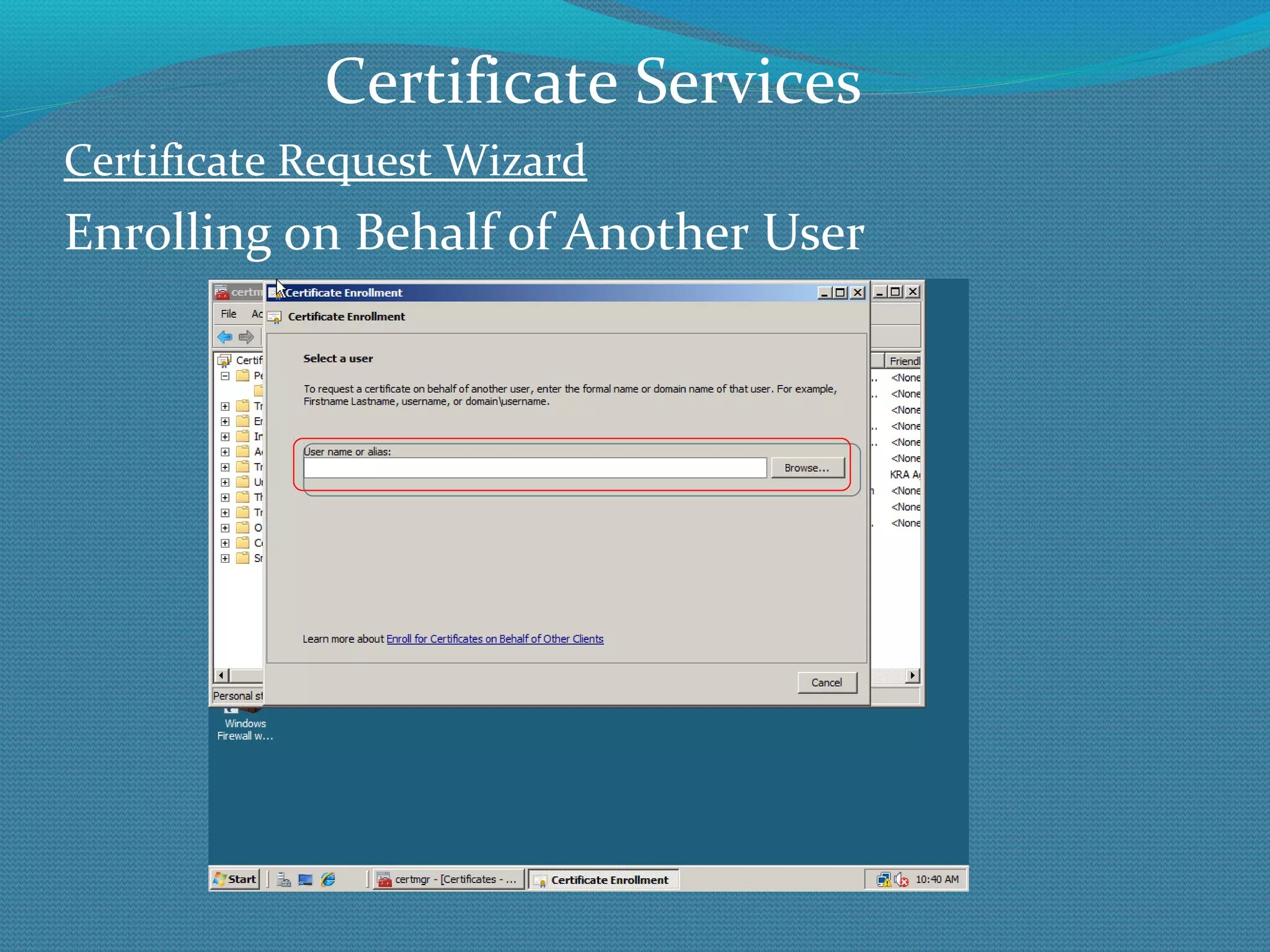Open Server Manager quick launch icon
The image size is (1270, 952).
(x=283, y=879)
